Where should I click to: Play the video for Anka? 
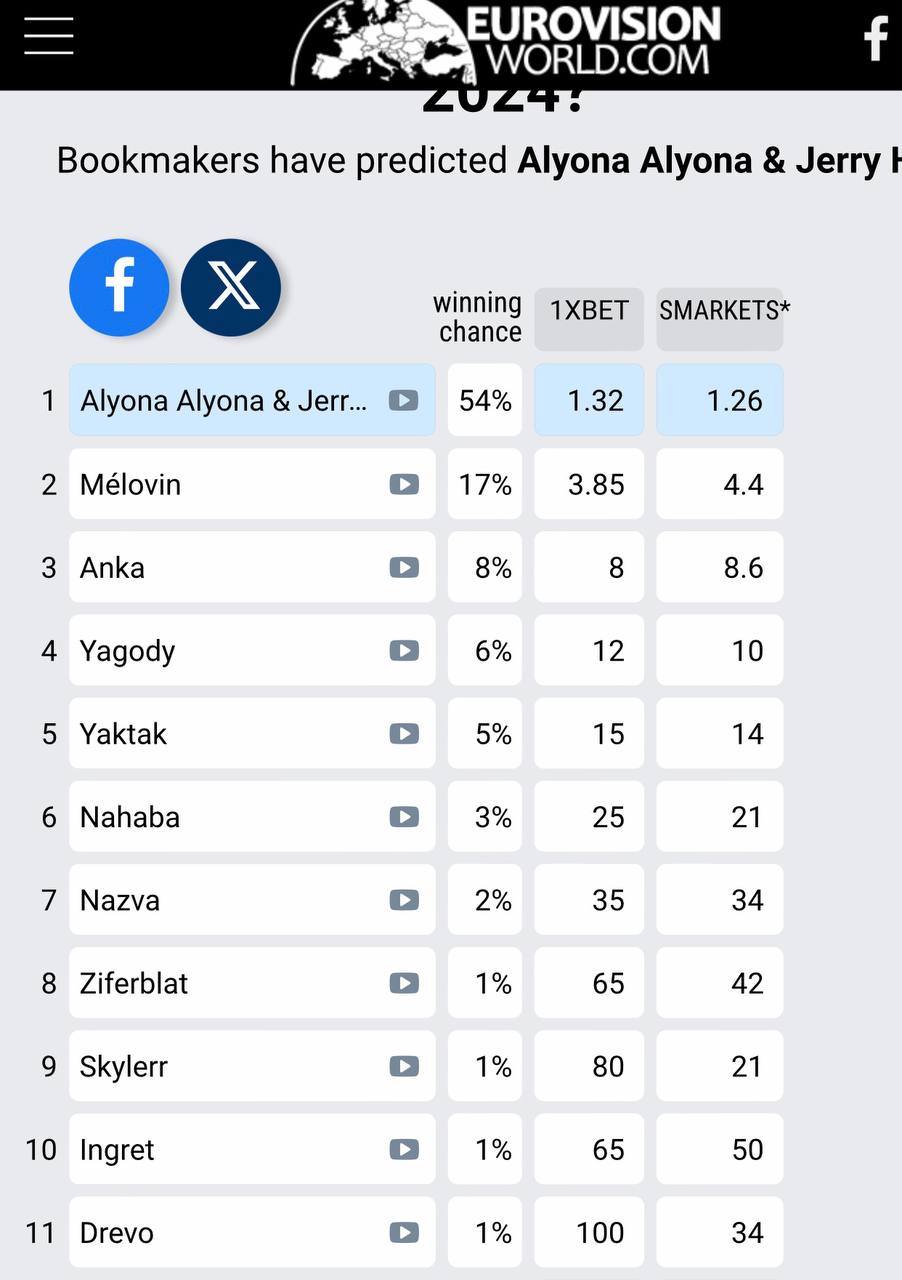[x=403, y=568]
